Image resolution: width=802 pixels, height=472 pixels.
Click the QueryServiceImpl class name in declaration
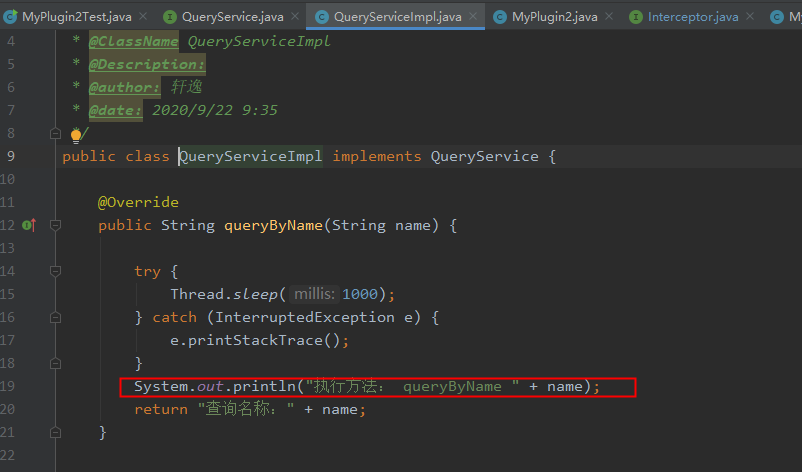(x=251, y=156)
